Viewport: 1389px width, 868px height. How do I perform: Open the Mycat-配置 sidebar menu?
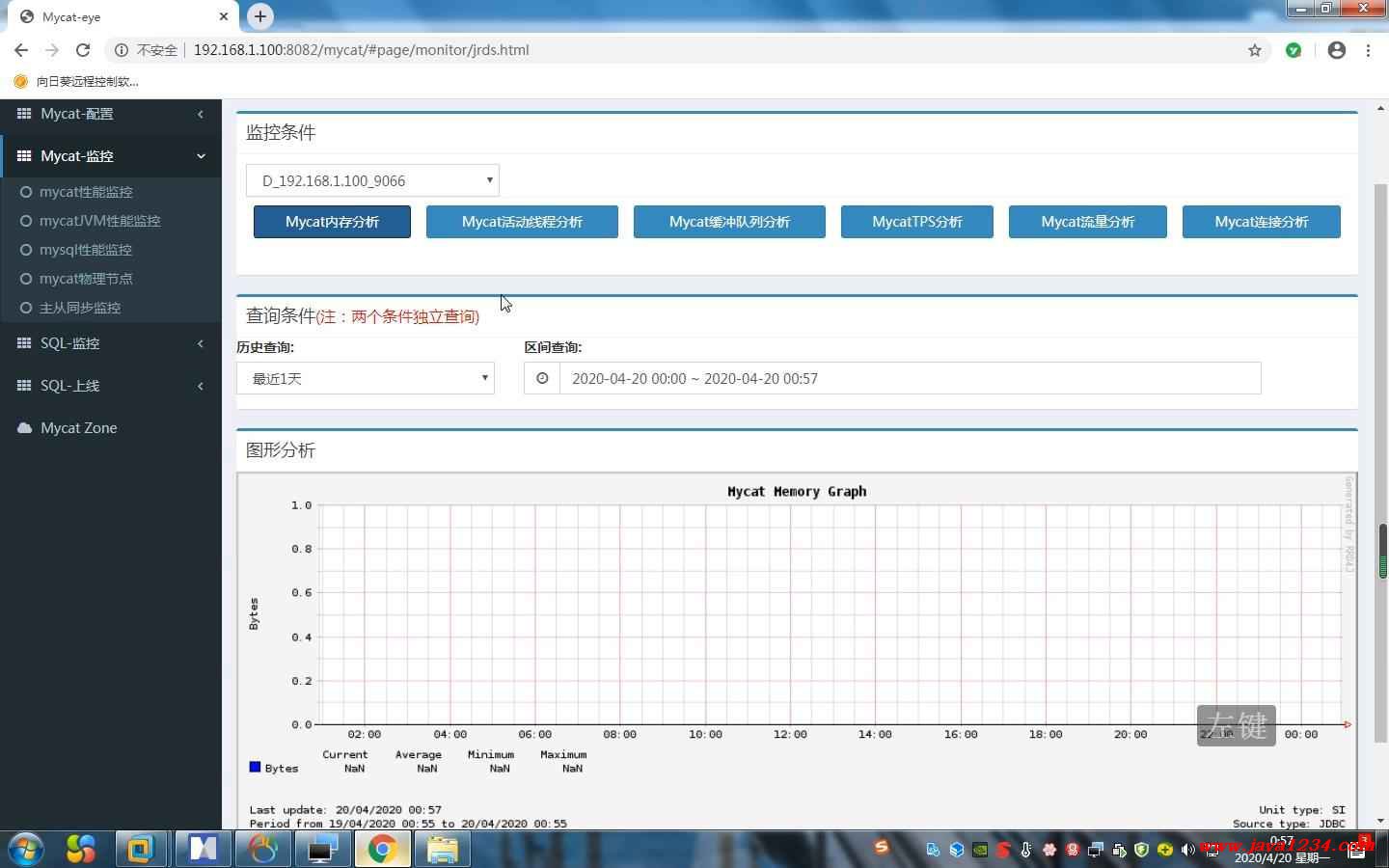coord(111,114)
